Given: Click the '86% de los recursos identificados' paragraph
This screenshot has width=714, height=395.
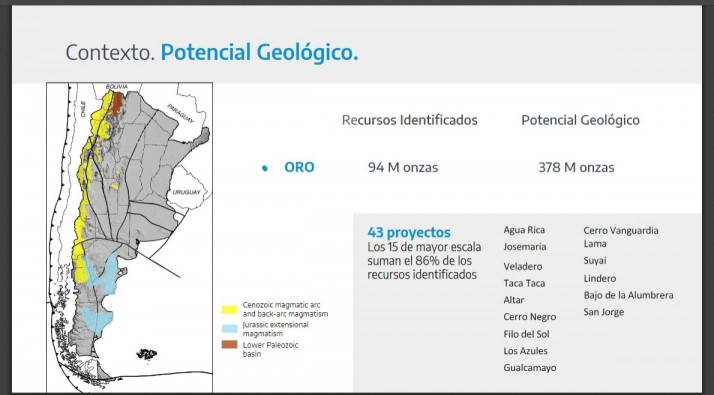Looking at the screenshot, I should pyautogui.click(x=424, y=261).
